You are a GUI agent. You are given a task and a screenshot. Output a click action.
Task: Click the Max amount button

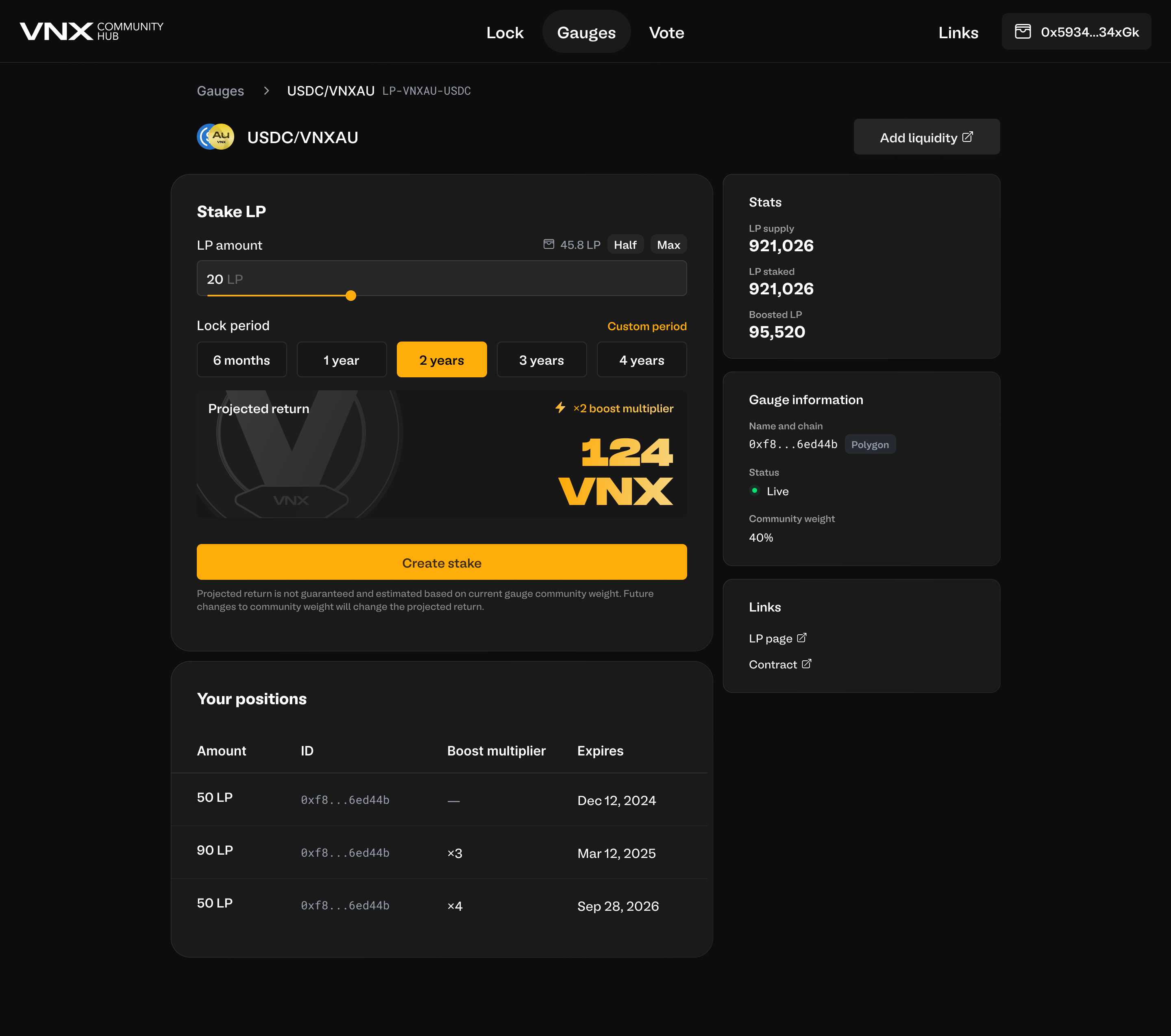(x=668, y=245)
